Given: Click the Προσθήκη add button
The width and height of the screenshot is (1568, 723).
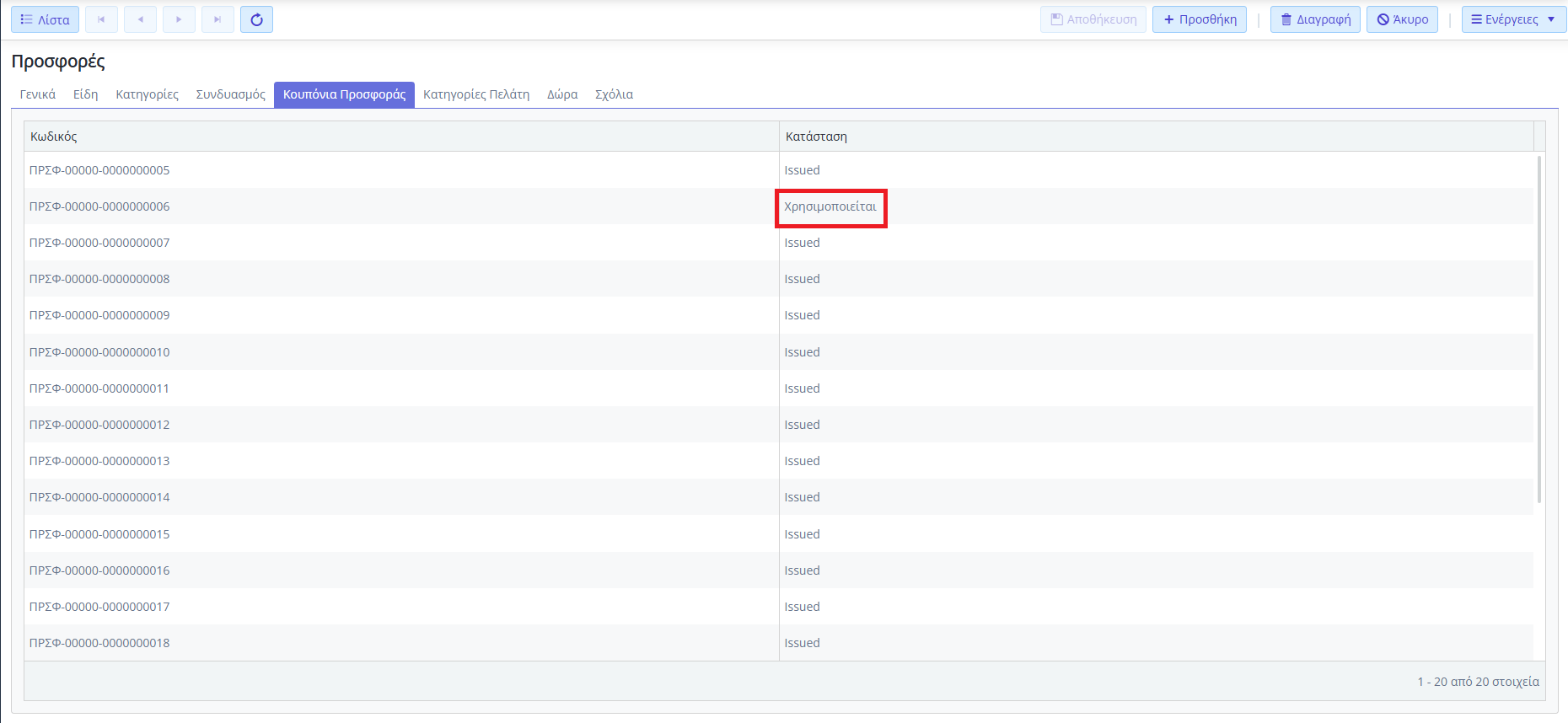Looking at the screenshot, I should [x=1199, y=19].
